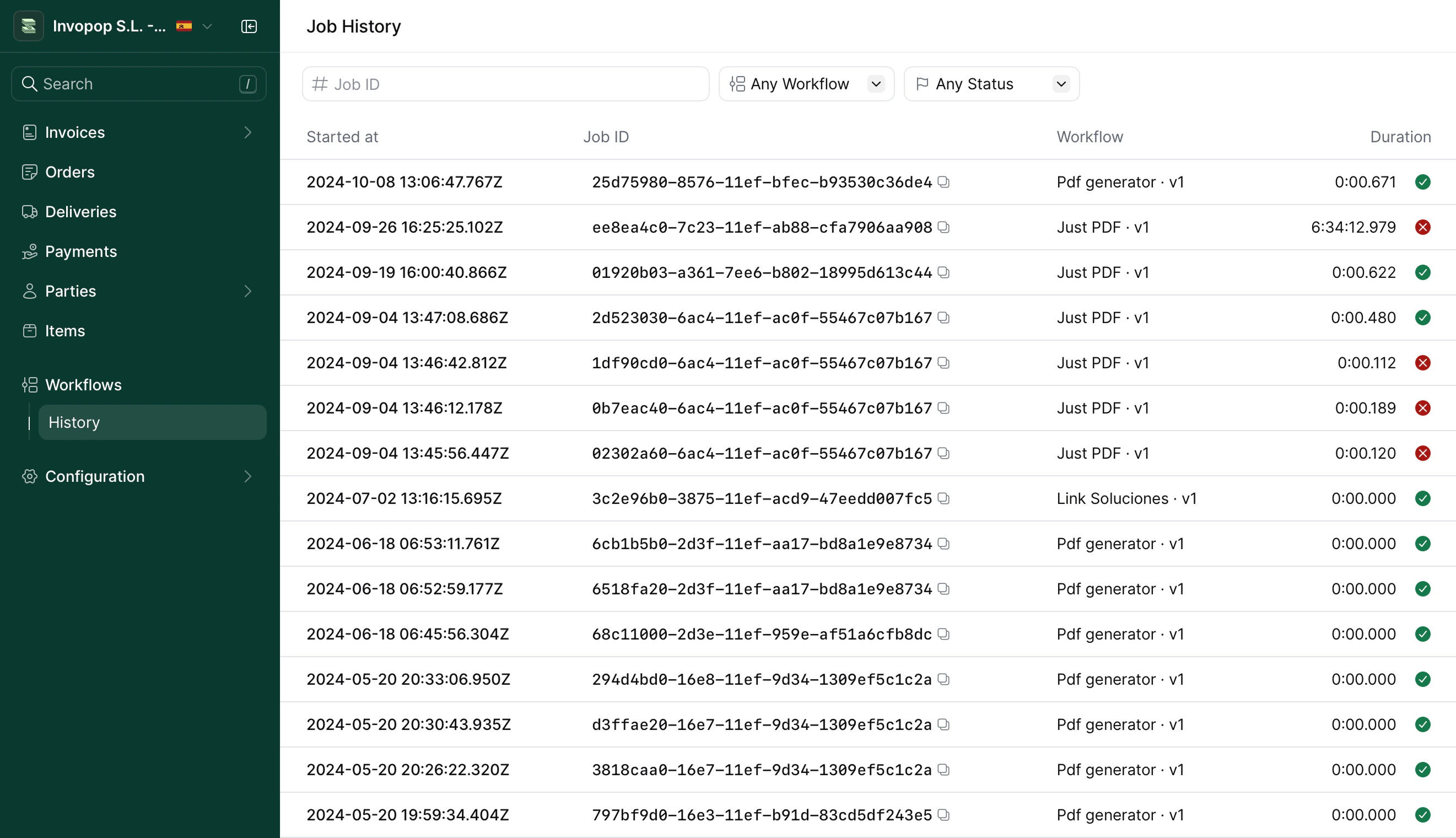Screen dimensions: 1456x838
Task: Expand the Parties sidebar chevron
Action: pyautogui.click(x=247, y=291)
